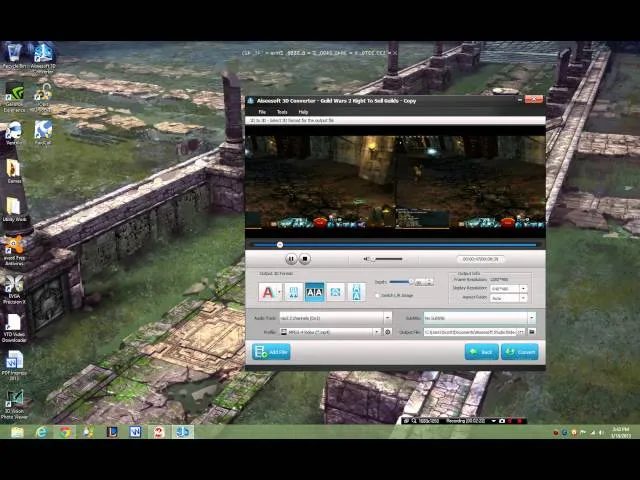
Task: Click the video preview area
Action: coord(395,182)
